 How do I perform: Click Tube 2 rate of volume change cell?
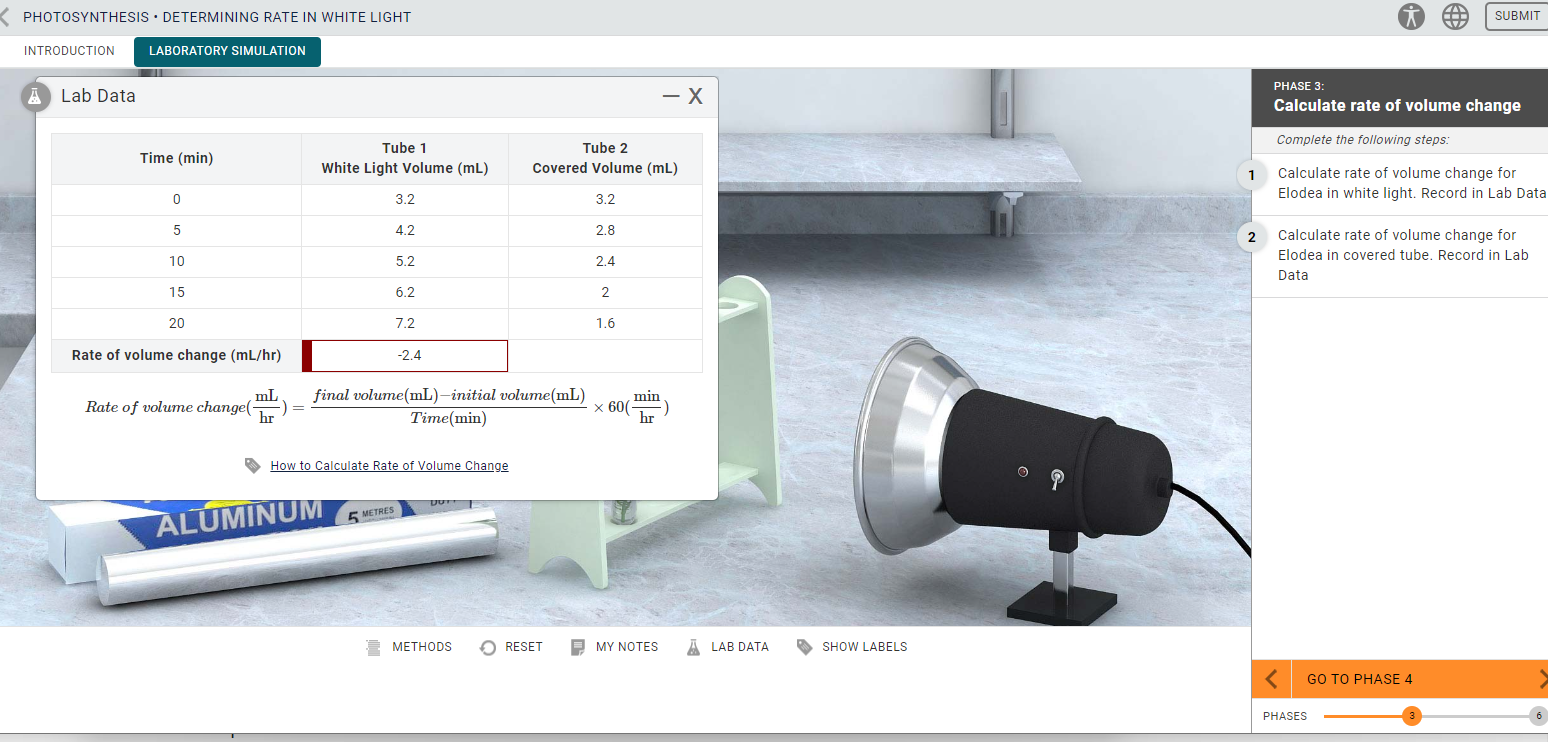[605, 355]
